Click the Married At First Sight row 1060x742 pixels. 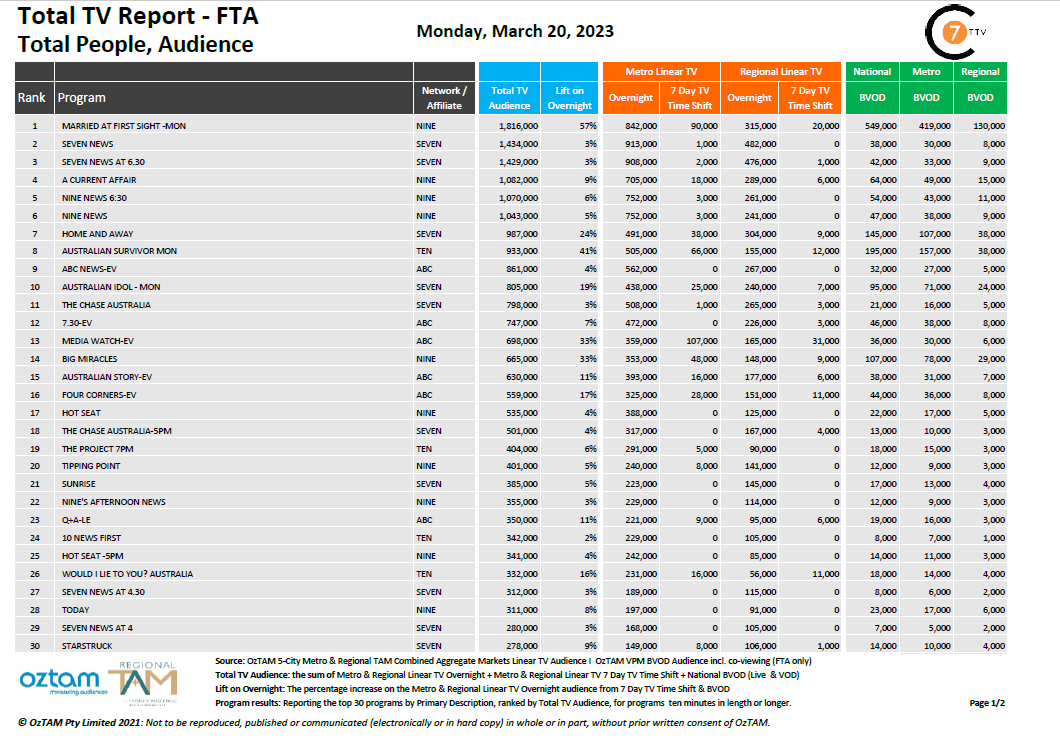124,126
